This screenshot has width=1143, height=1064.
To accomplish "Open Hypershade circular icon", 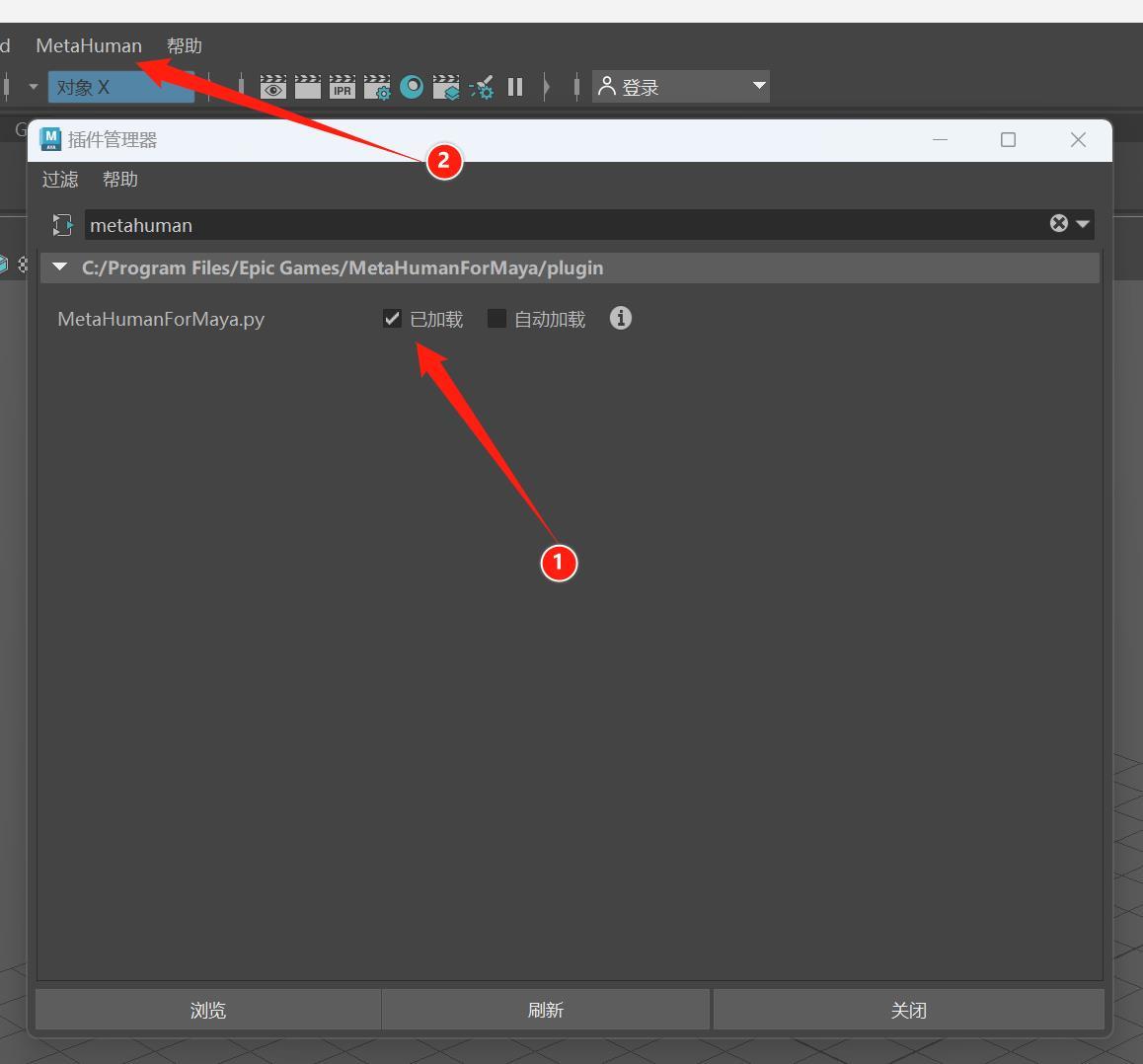I will [x=412, y=87].
